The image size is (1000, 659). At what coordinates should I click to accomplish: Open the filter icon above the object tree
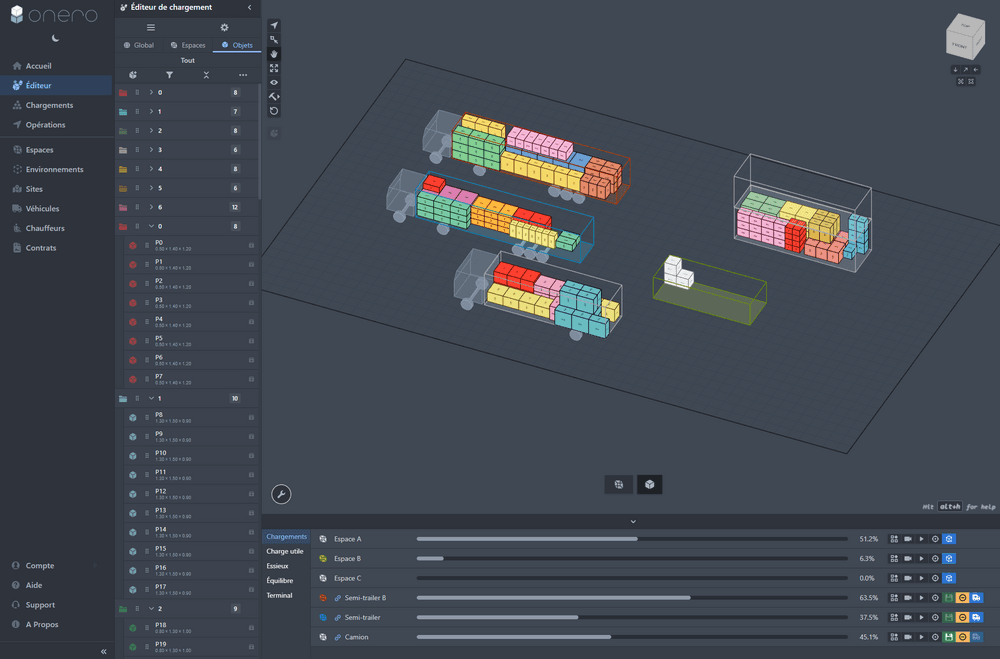click(x=170, y=75)
